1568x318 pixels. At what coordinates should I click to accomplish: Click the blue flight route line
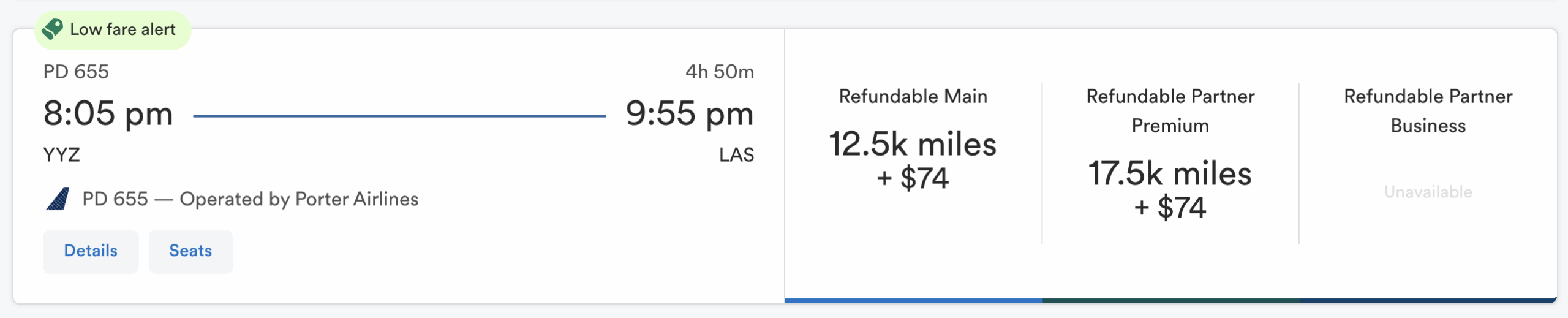pos(399,116)
